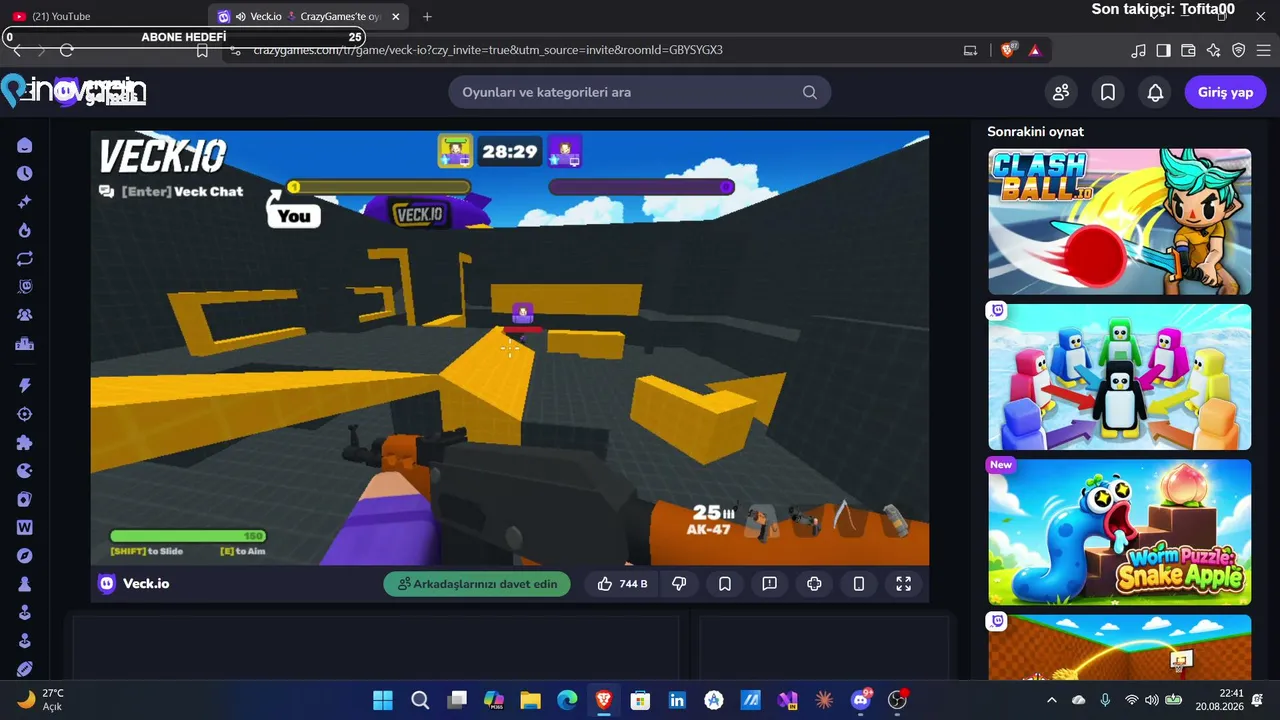Open card games category icon

pyautogui.click(x=25, y=499)
